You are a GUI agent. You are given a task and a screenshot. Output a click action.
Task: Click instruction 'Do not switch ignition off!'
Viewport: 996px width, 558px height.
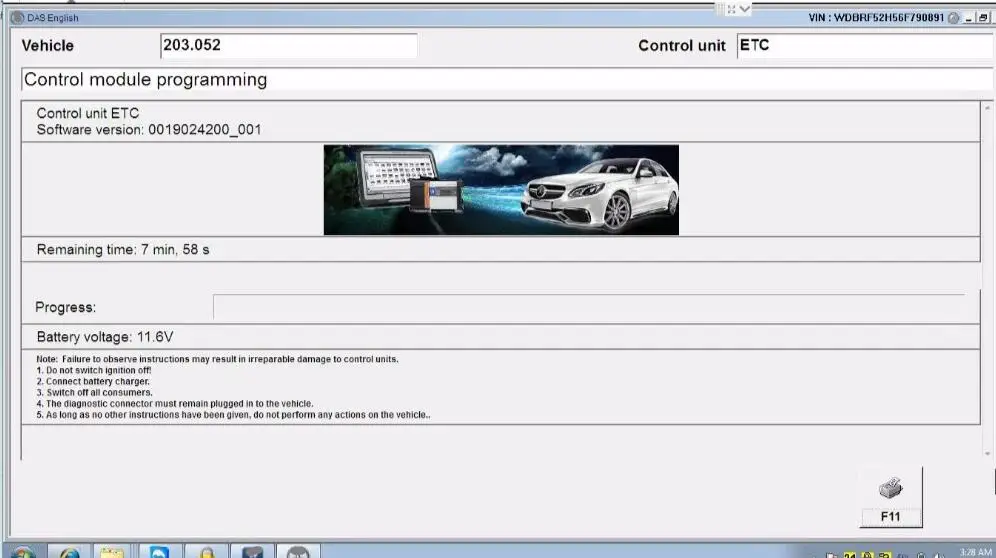click(94, 370)
